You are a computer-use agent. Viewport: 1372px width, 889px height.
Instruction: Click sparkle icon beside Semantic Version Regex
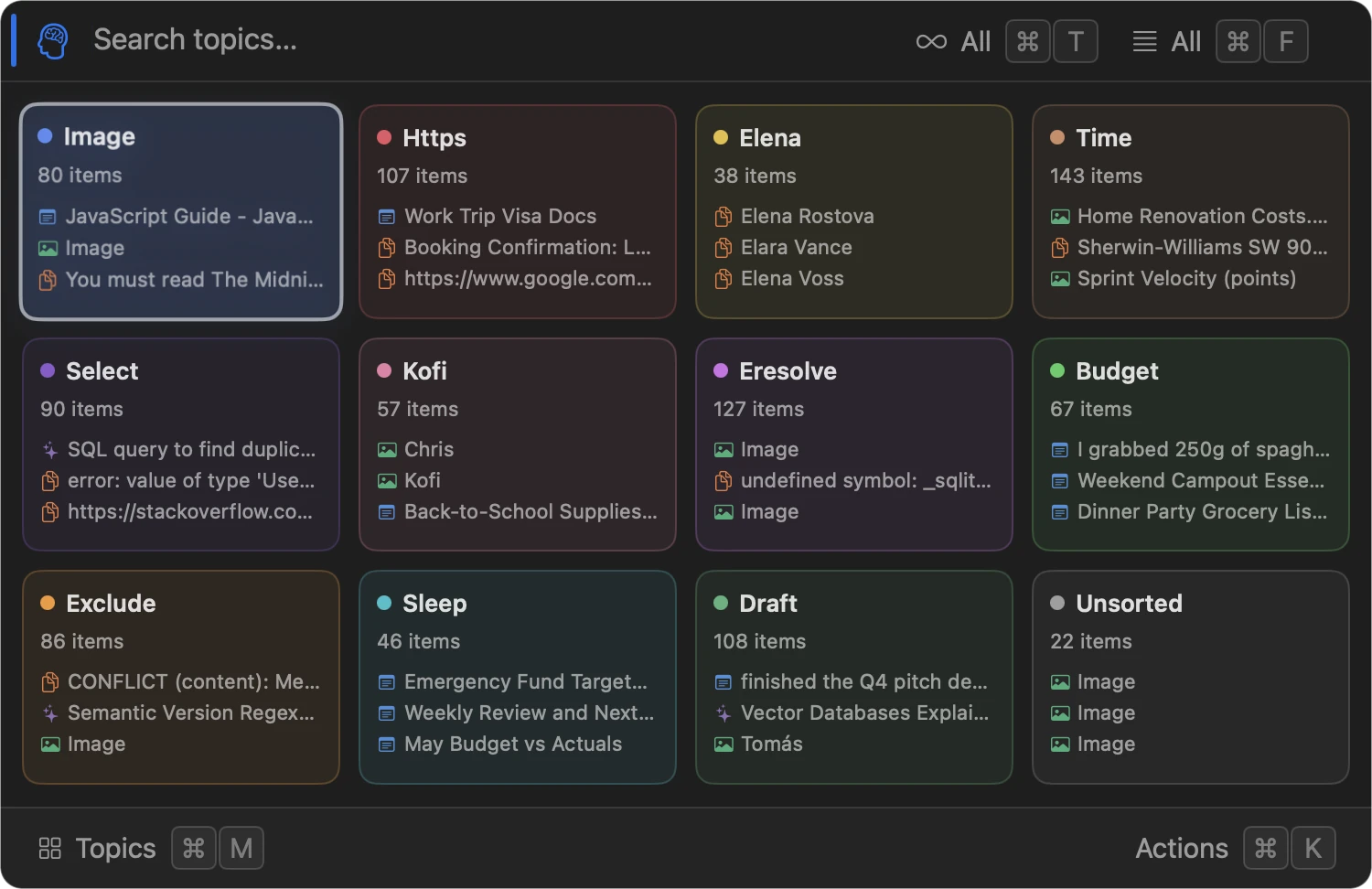point(50,713)
